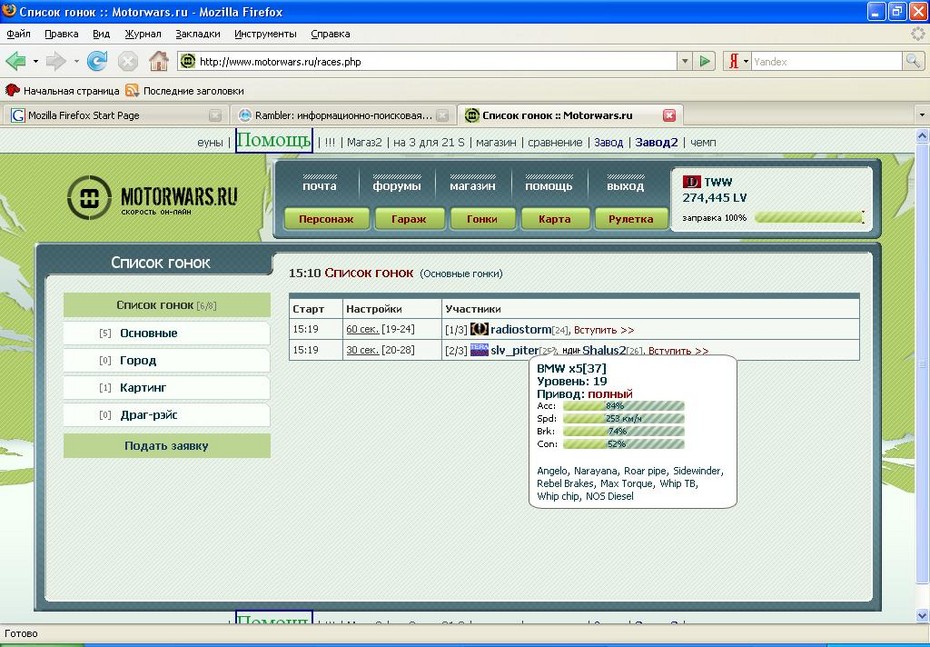Open the Закладки menu

tap(198, 34)
